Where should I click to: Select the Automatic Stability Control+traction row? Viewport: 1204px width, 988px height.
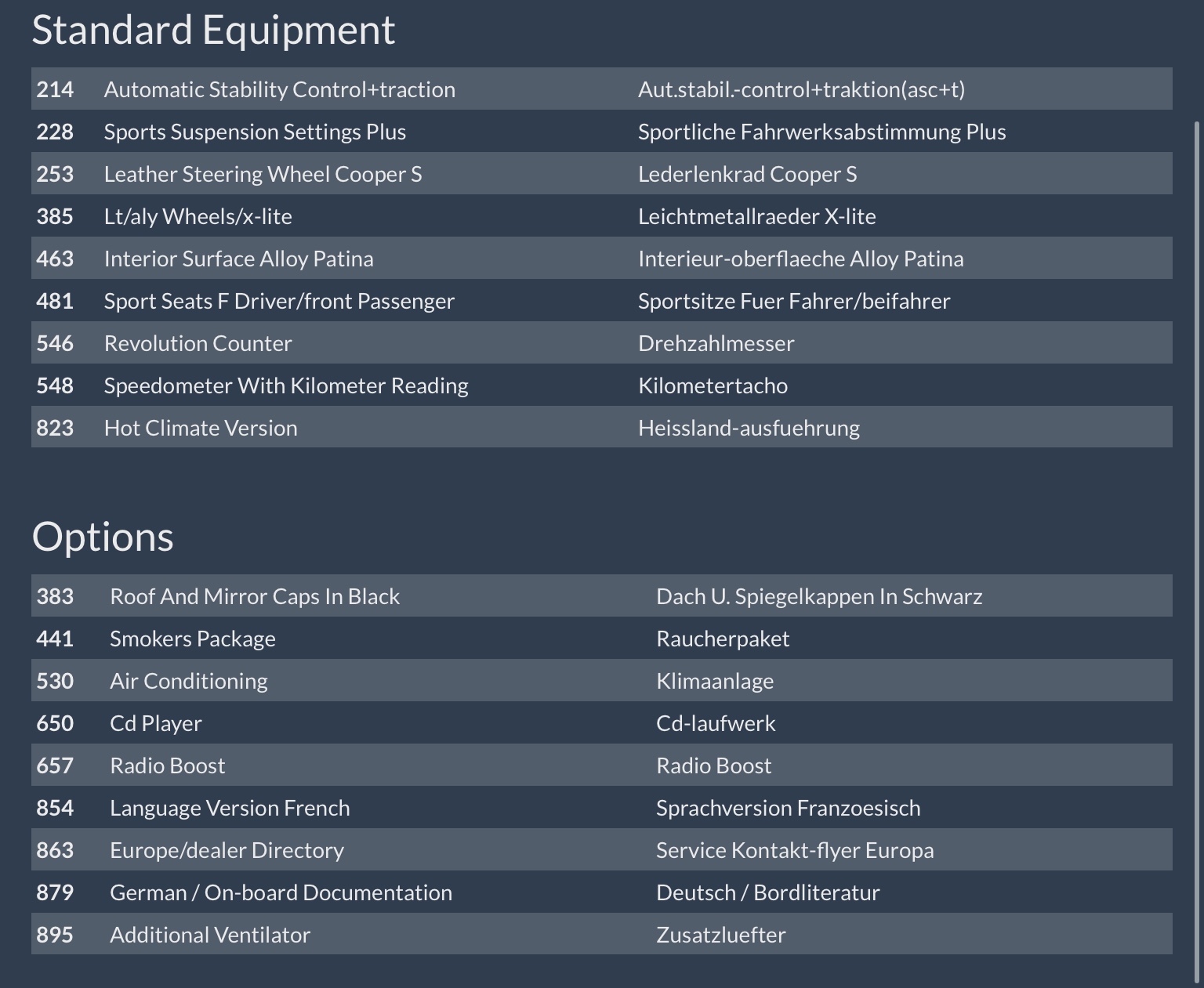pyautogui.click(x=279, y=89)
